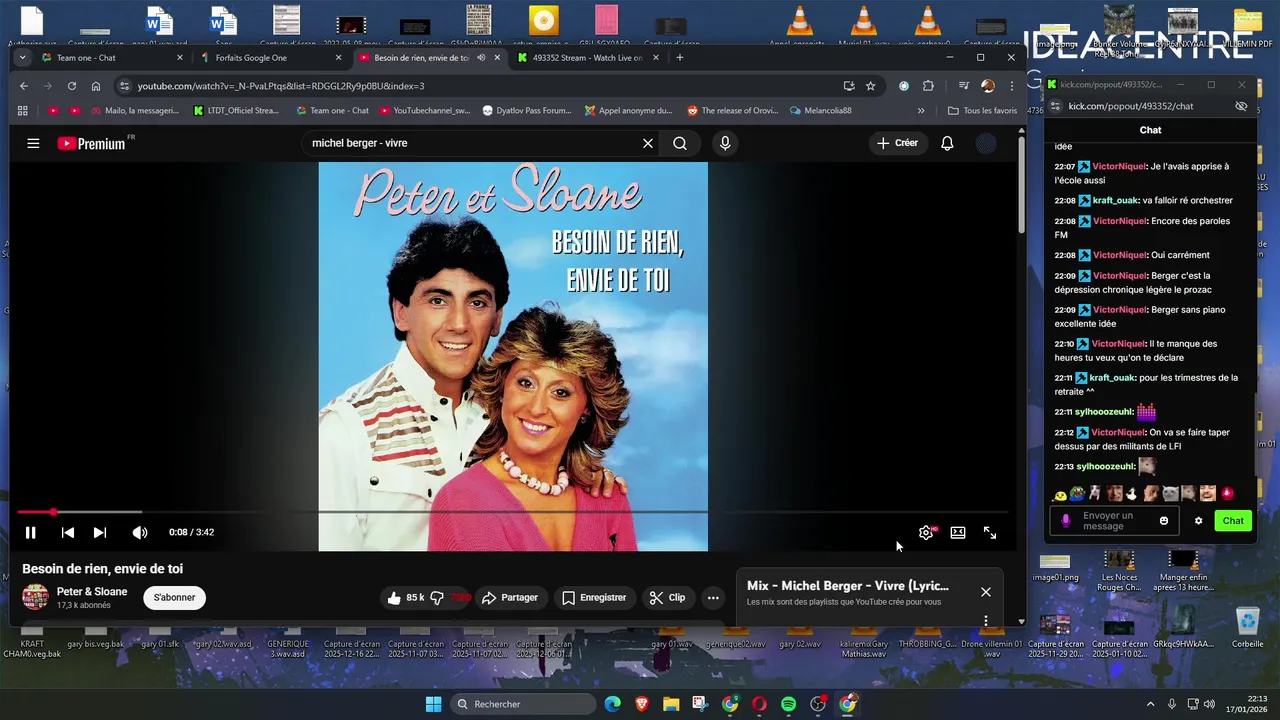
Task: Mute the video volume
Action: click(x=140, y=532)
